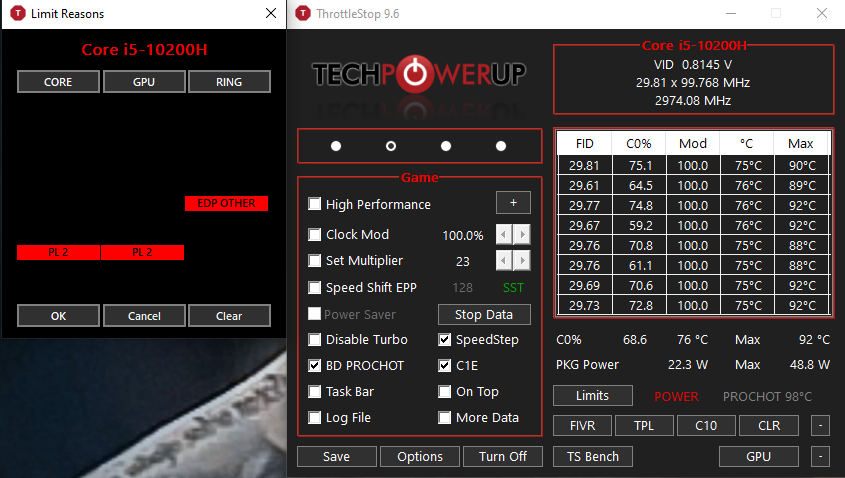Minimize the ThrottleStop window
The width and height of the screenshot is (845, 478).
(731, 13)
